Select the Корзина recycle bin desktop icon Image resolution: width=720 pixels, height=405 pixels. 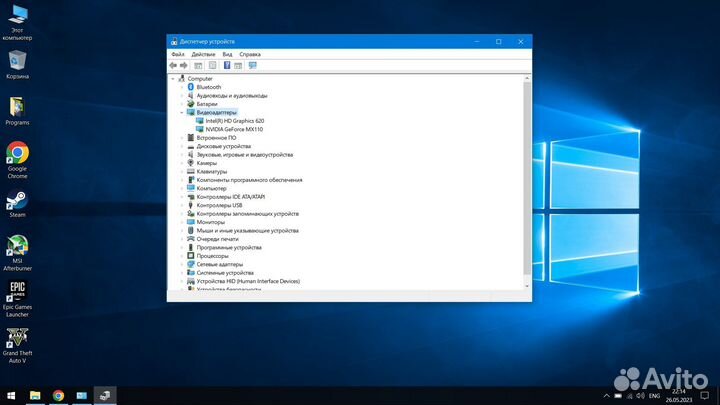[17, 65]
